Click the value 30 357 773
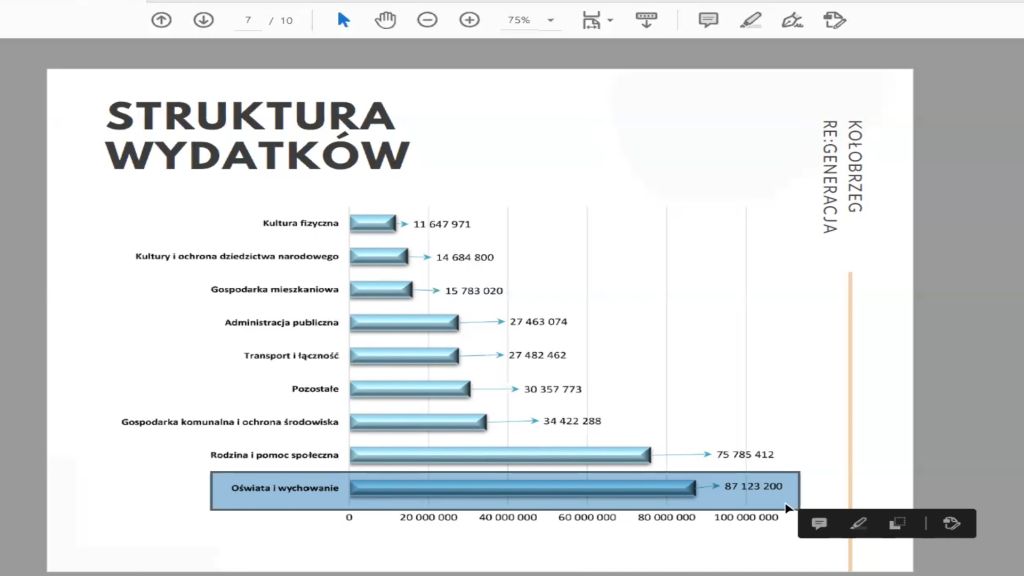The height and width of the screenshot is (576, 1024). click(x=552, y=389)
